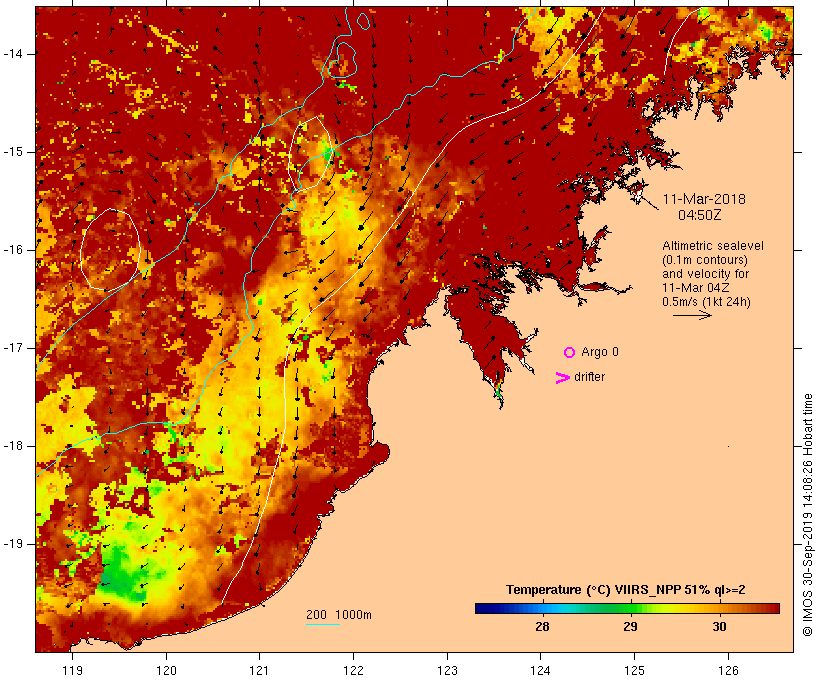Image resolution: width=820 pixels, height=680 pixels.
Task: Click longitude axis label 126
Action: [x=728, y=670]
